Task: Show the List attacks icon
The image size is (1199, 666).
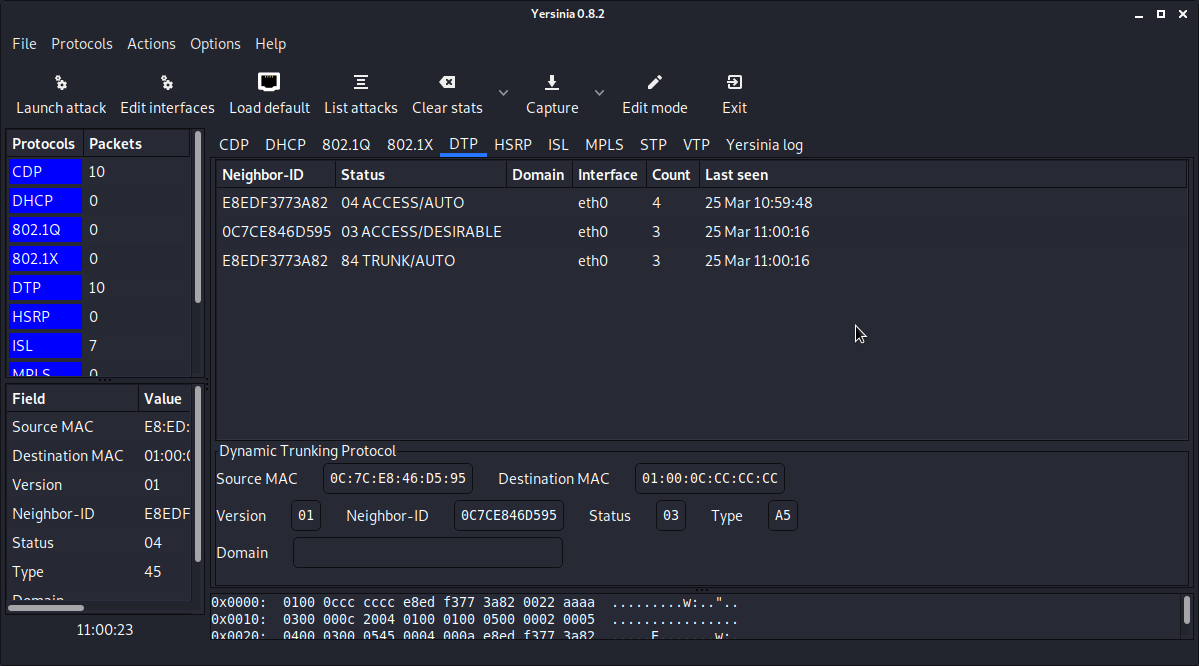Action: click(361, 82)
